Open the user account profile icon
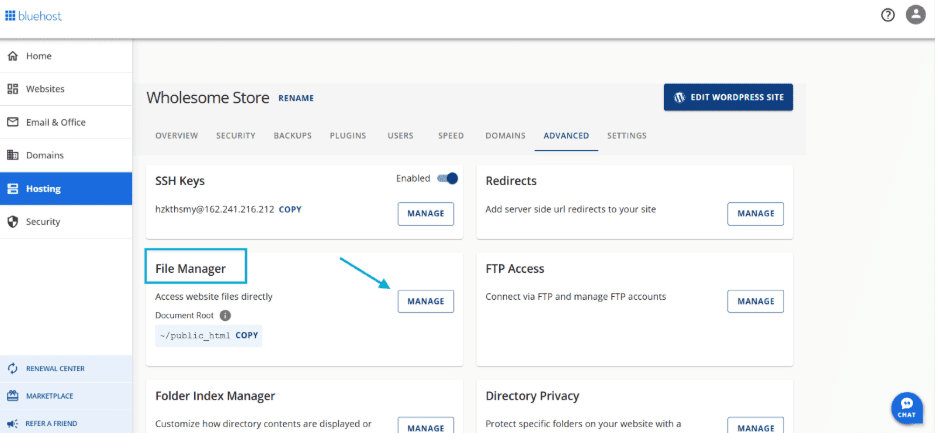 pos(915,15)
